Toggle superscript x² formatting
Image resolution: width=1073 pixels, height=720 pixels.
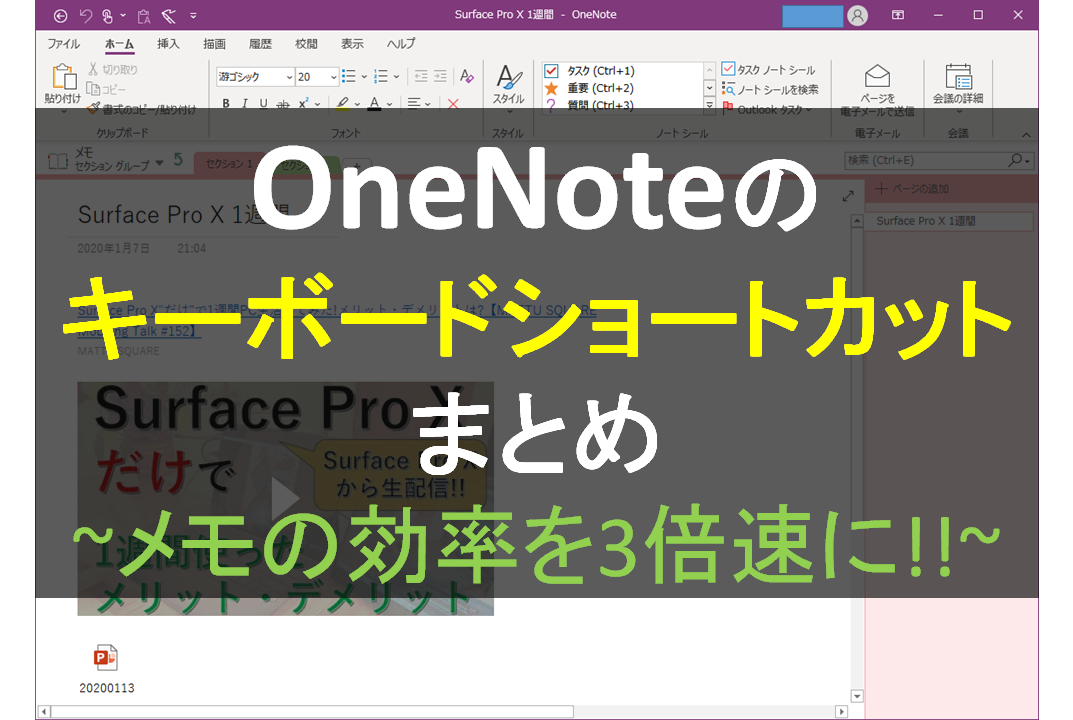(x=303, y=104)
